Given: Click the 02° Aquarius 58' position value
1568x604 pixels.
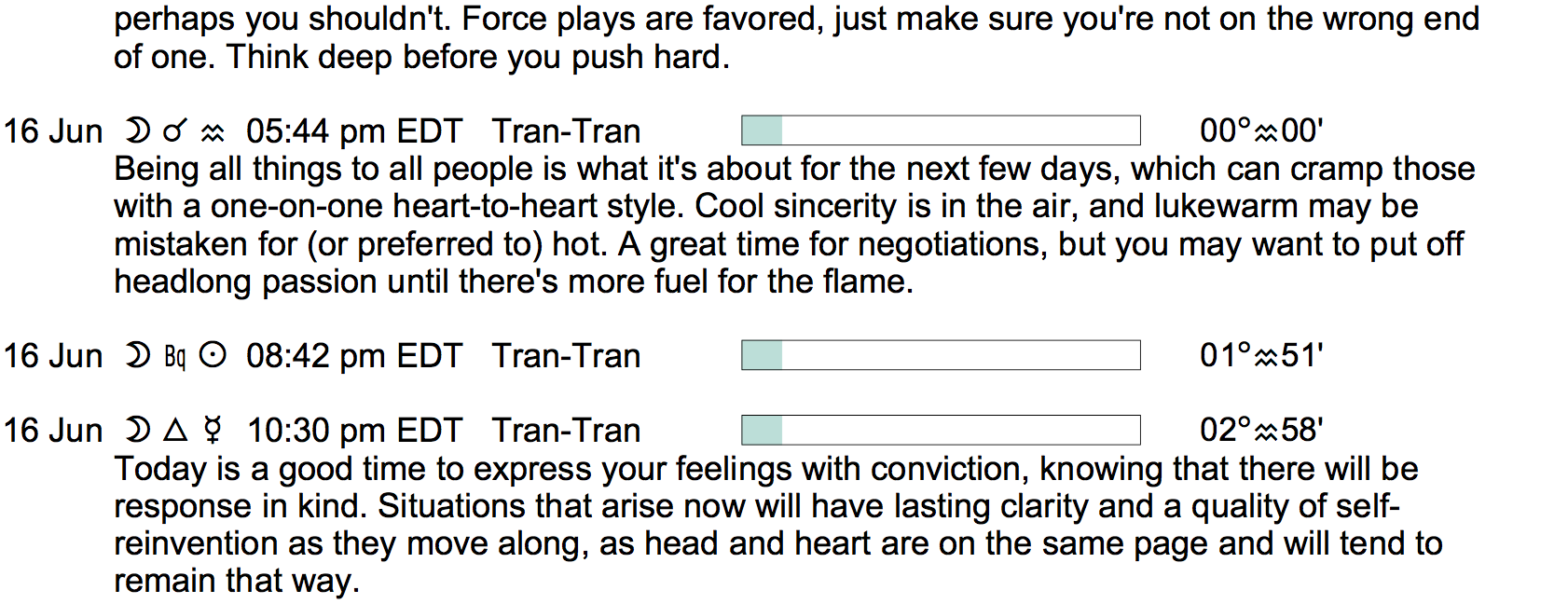Looking at the screenshot, I should 1261,431.
